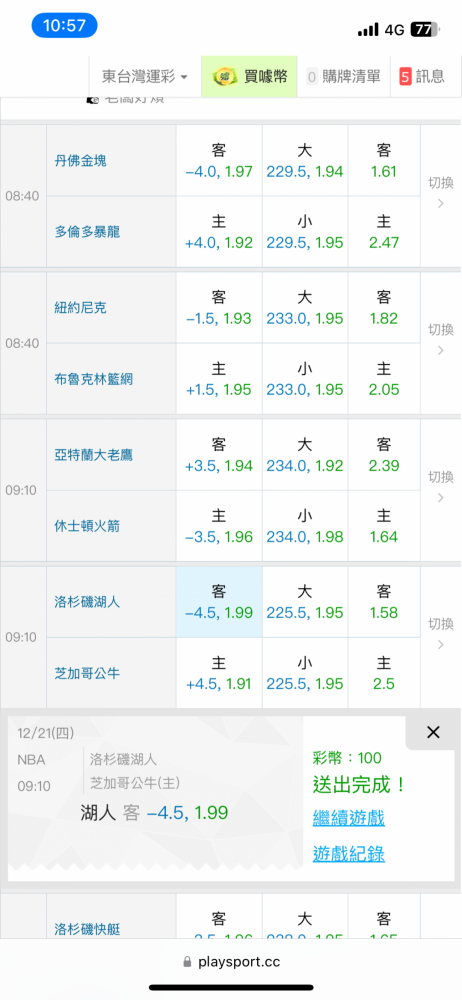Open 購牌清單 purchase list tab

coord(343,77)
